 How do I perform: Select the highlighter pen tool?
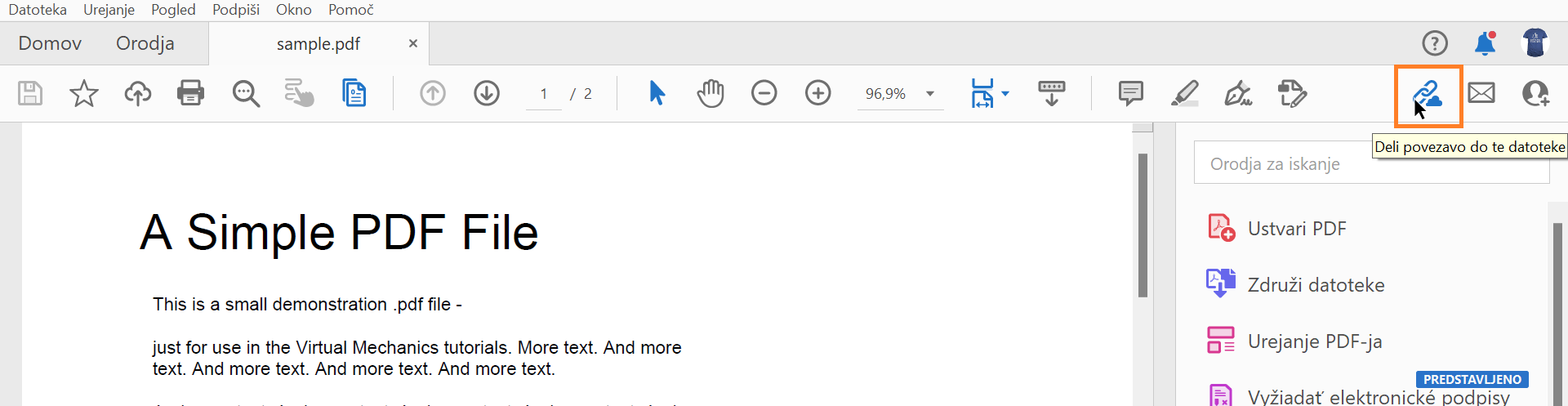pyautogui.click(x=1184, y=93)
